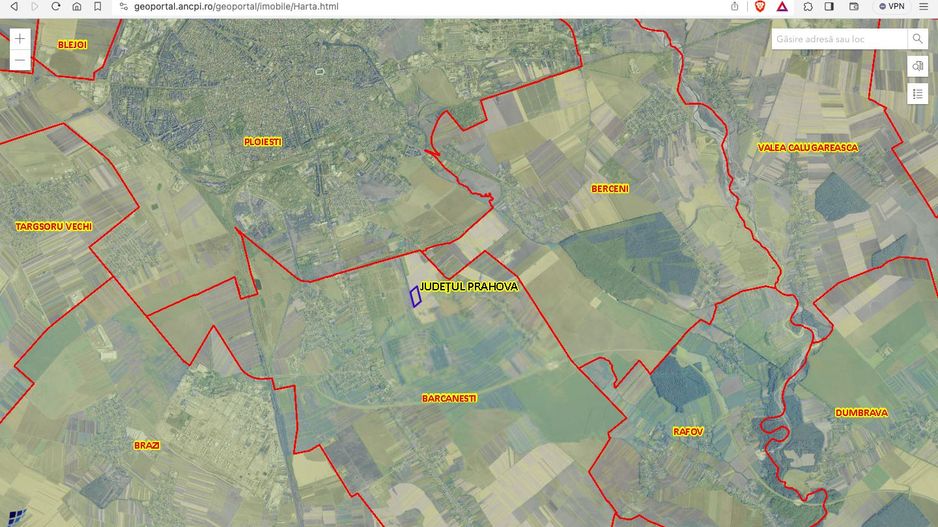Screen dimensions: 938x527
Task: Toggle the browser sidebar panel
Action: pyautogui.click(x=829, y=7)
